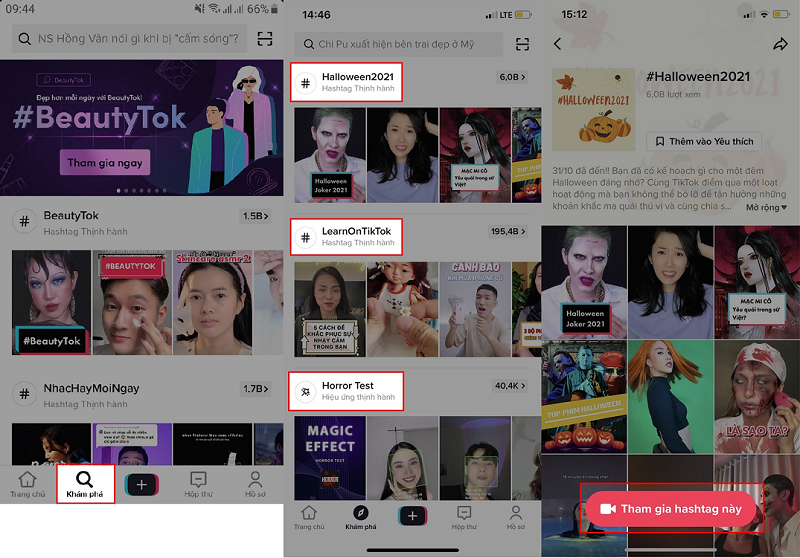Tap the Horror Test effect icon
Screen dimensions: 800x558
[305, 392]
